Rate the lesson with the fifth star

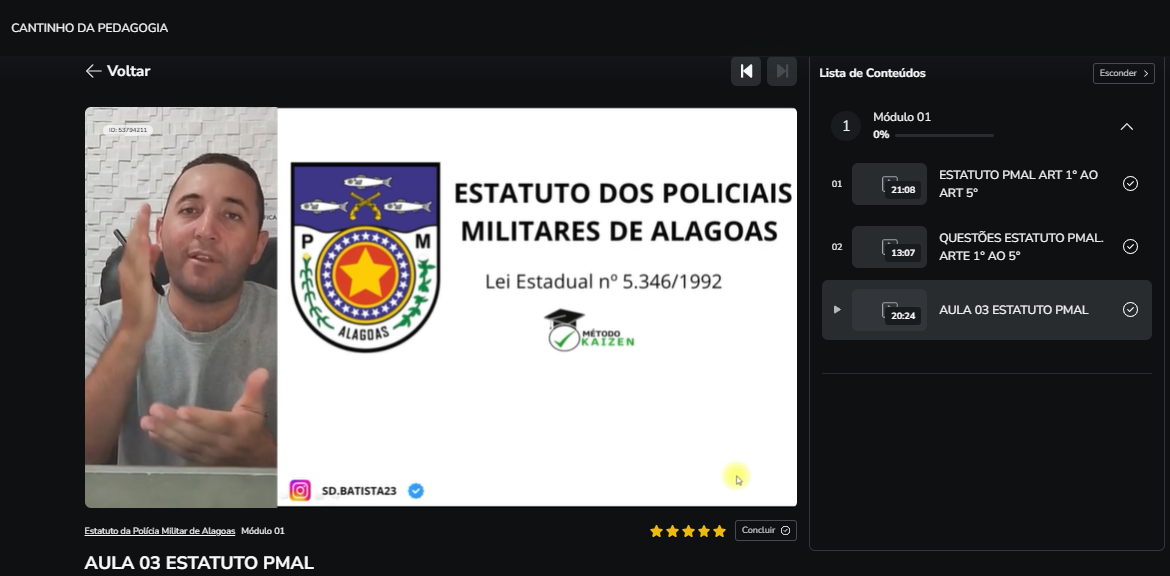pos(720,530)
